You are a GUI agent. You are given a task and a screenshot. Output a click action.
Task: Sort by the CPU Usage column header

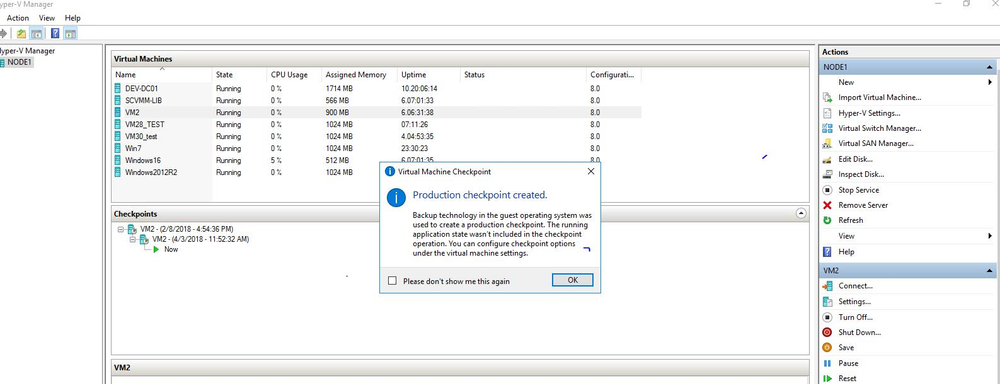294,75
